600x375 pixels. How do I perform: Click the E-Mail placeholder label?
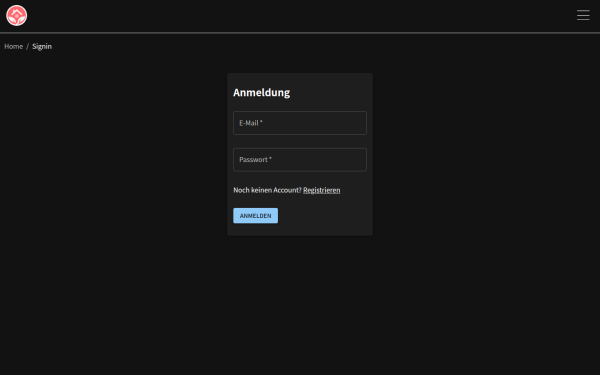pos(249,123)
